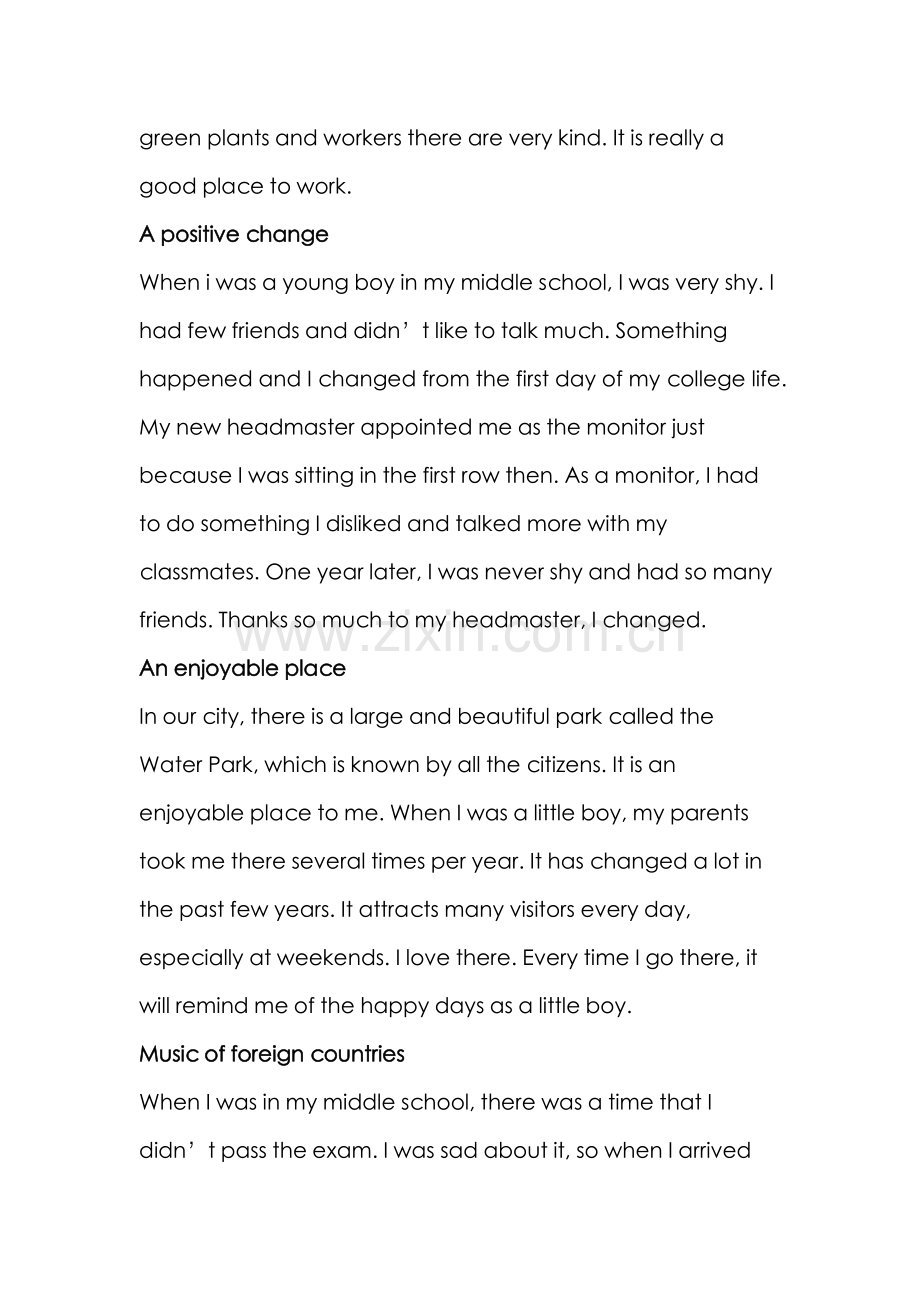
Task: Click the line starting "especially at weekends"
Action: point(448,958)
